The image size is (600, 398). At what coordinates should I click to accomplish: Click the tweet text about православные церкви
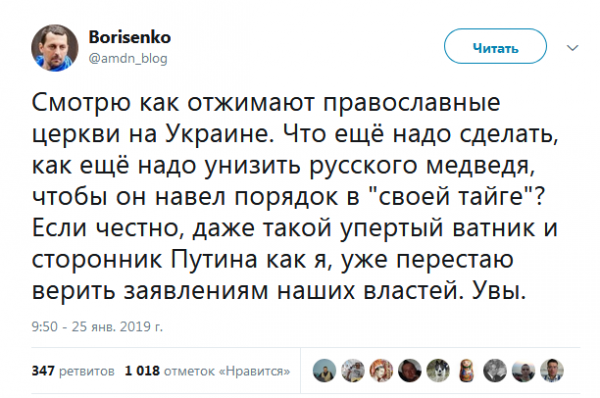pos(295,196)
